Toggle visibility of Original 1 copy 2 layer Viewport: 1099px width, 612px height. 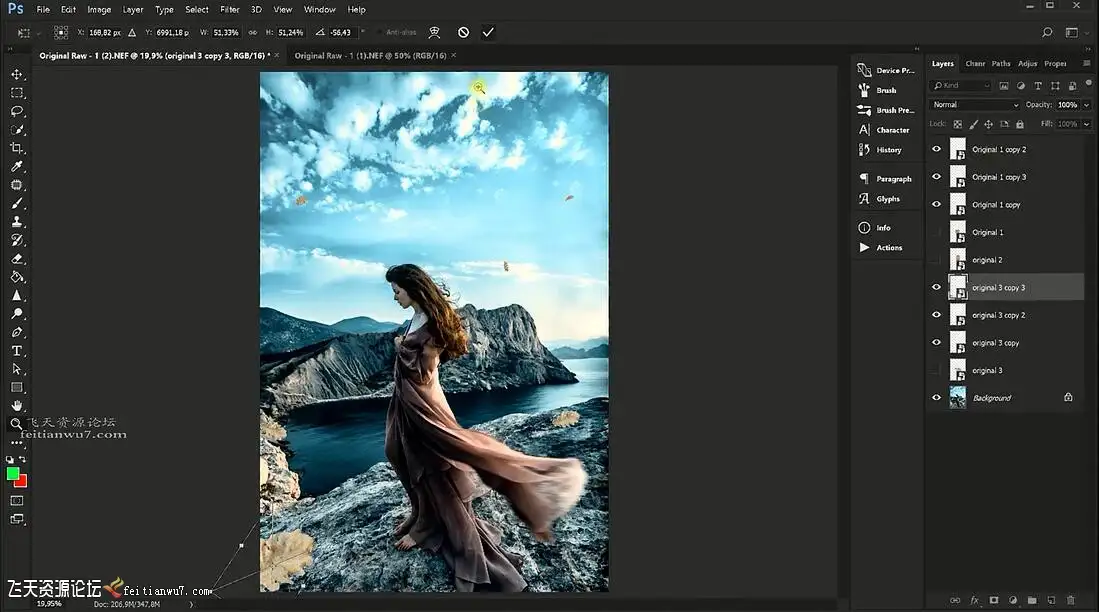(x=937, y=149)
